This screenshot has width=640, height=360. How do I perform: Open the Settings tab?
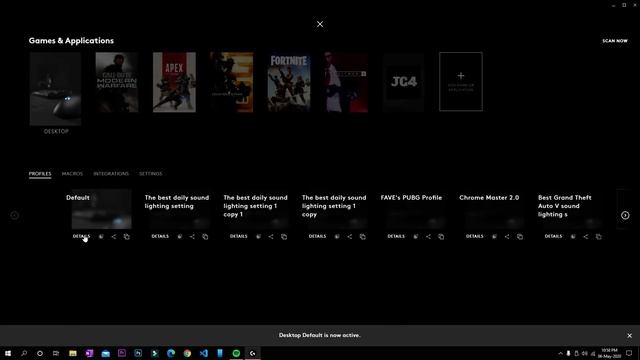(151, 174)
